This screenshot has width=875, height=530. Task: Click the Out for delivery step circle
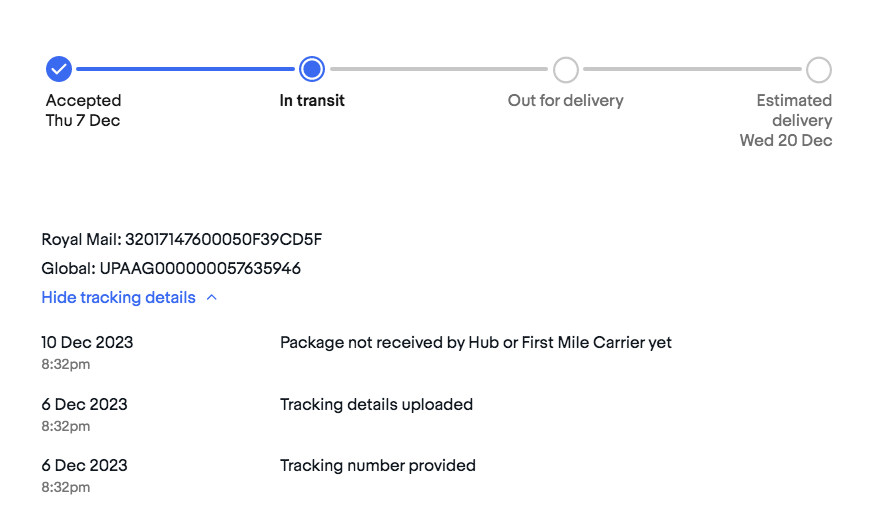pyautogui.click(x=566, y=70)
